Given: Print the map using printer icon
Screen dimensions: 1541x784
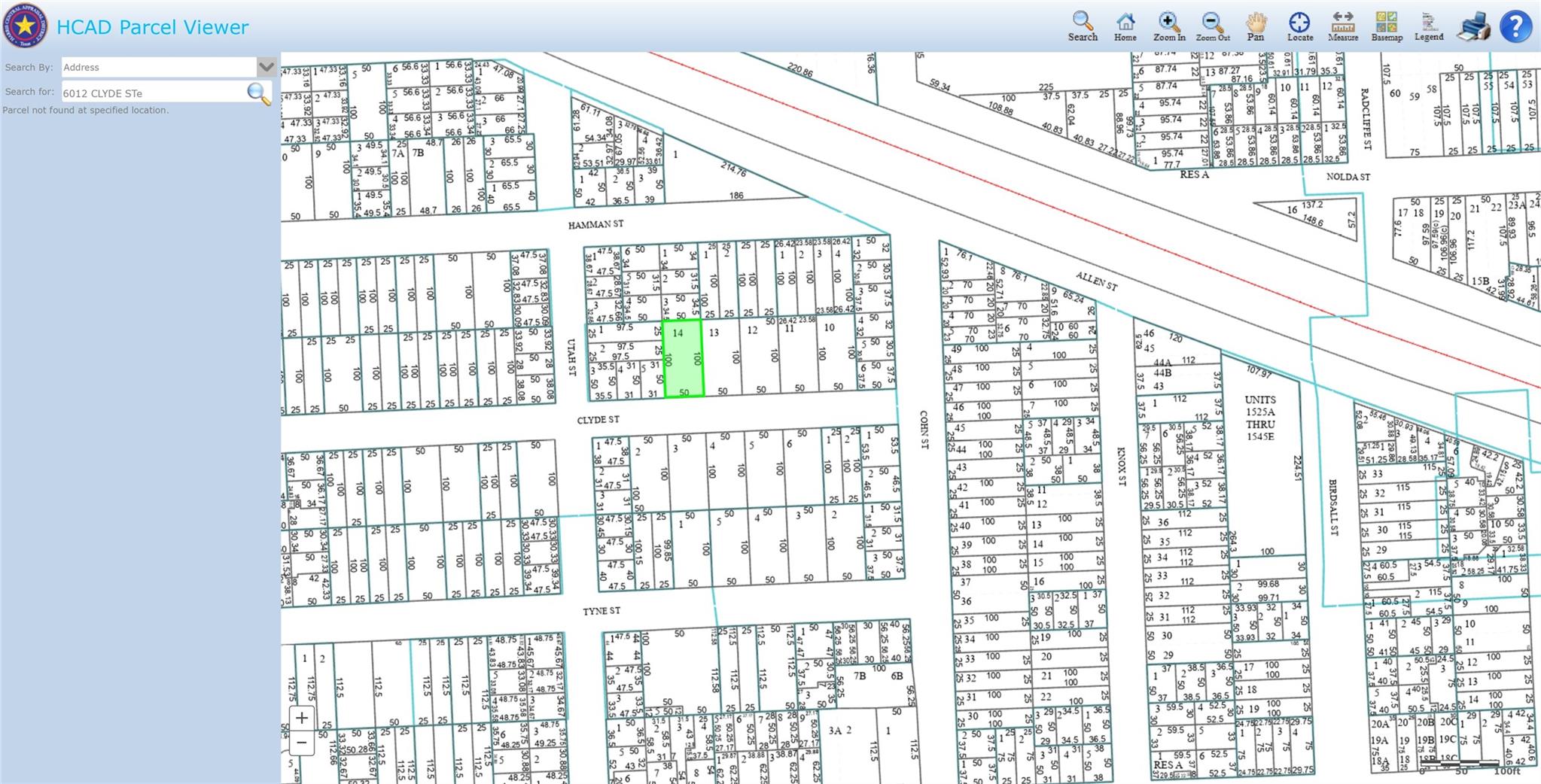Looking at the screenshot, I should coord(1472,27).
